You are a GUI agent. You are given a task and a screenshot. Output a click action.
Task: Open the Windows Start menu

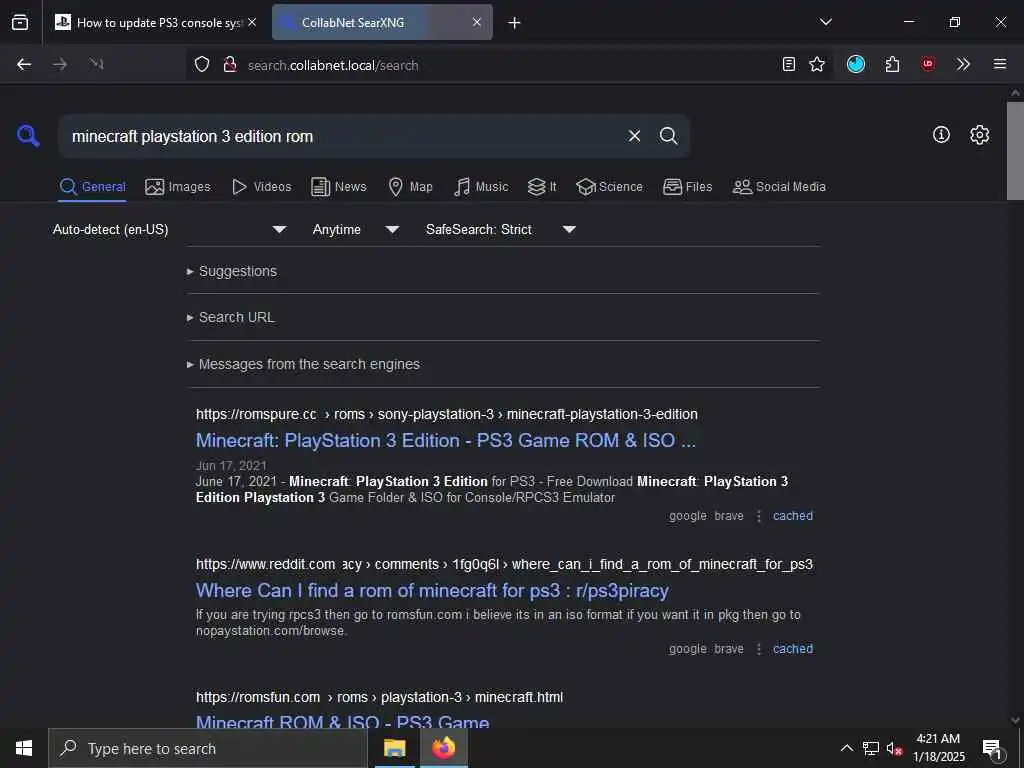pos(24,748)
